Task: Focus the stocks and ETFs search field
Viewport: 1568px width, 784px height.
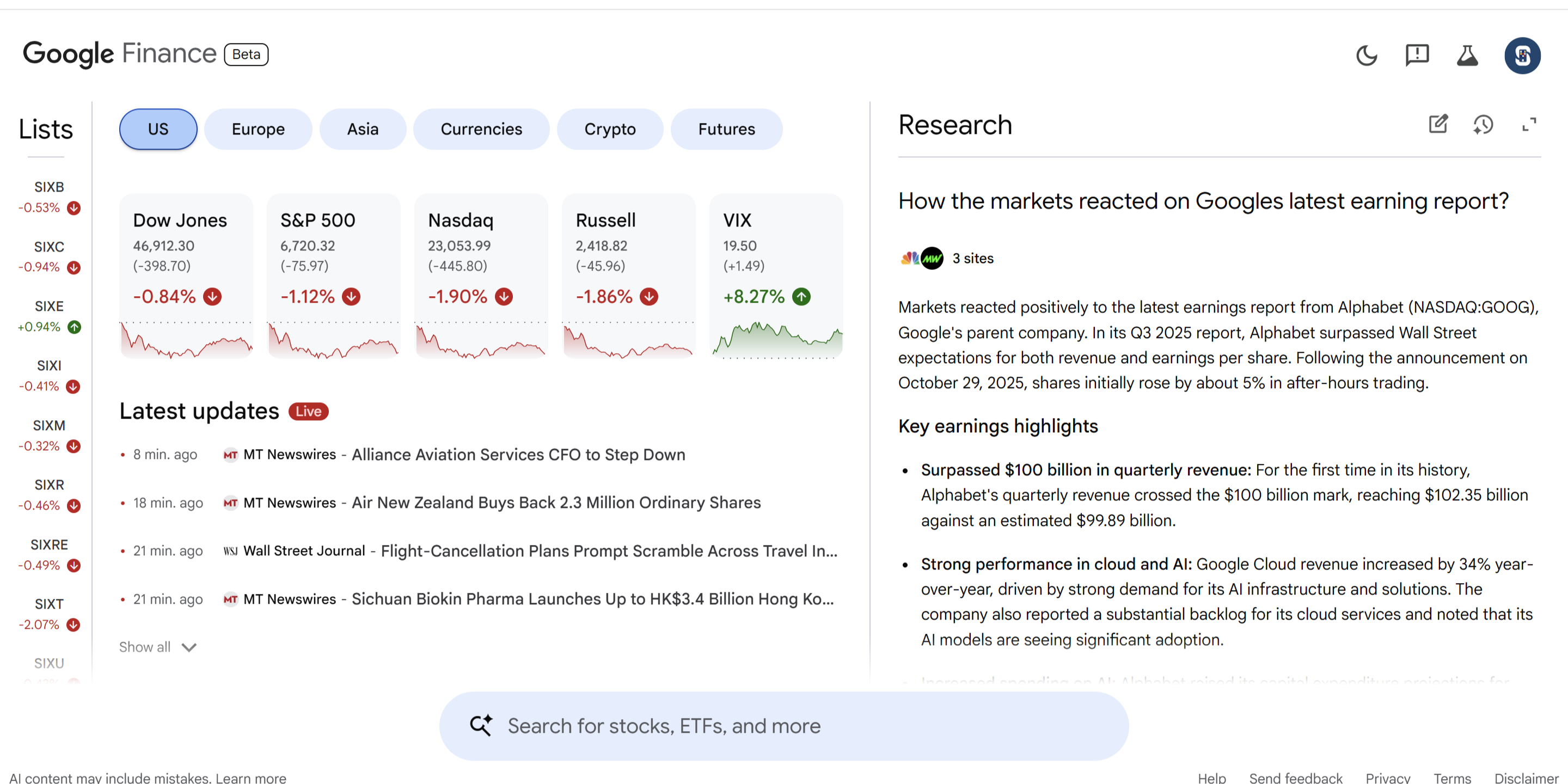Action: pos(791,726)
